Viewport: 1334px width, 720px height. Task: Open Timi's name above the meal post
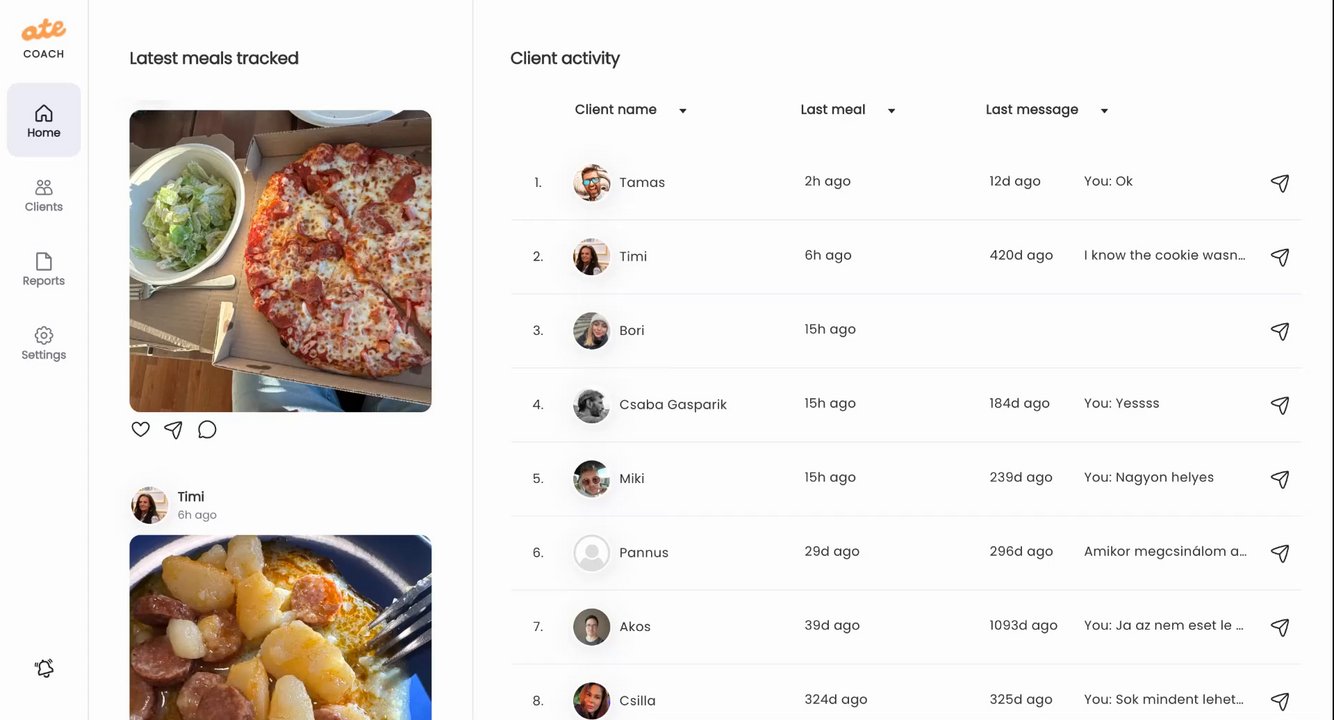(x=191, y=497)
